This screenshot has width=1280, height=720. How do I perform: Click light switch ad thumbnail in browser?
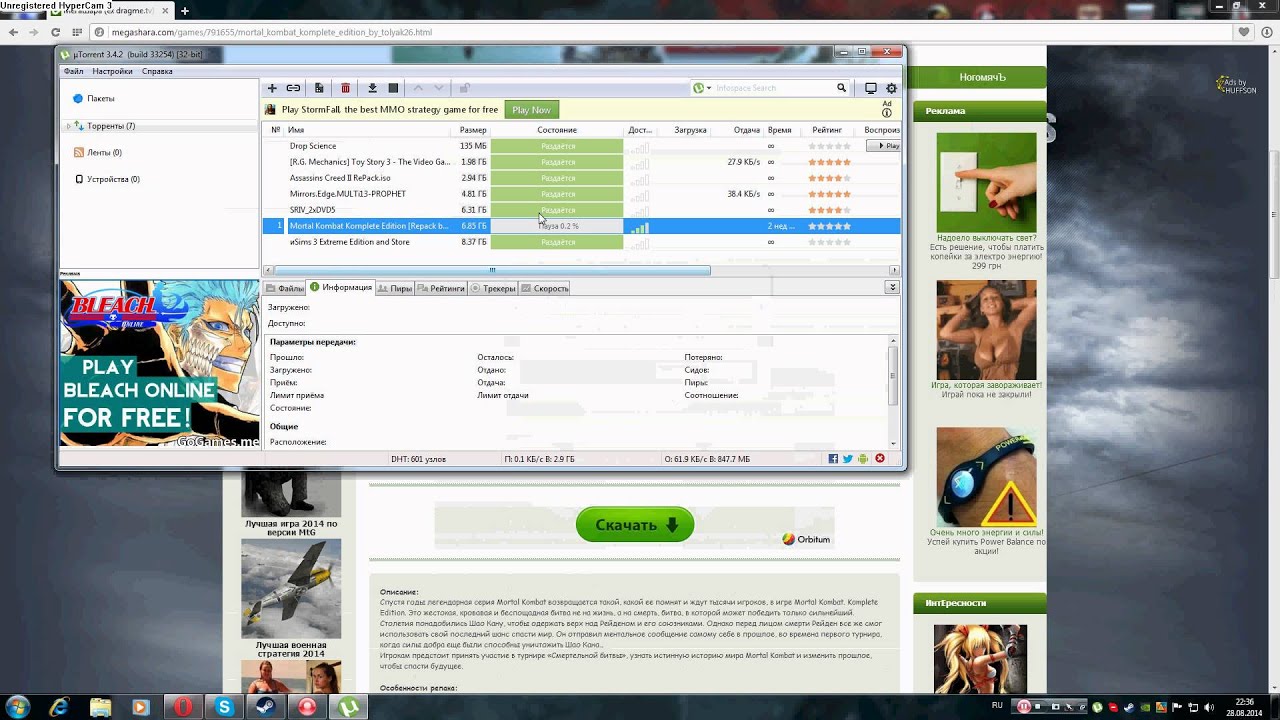986,182
